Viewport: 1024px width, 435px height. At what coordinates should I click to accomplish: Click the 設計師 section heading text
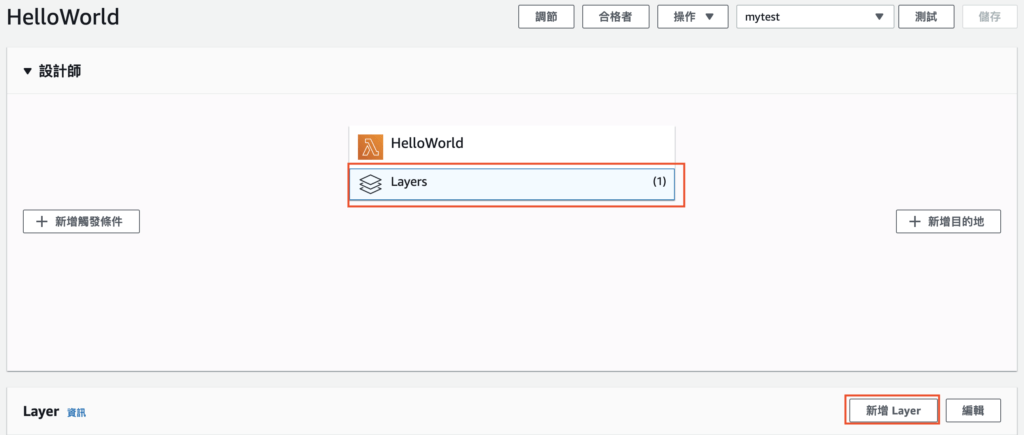60,72
